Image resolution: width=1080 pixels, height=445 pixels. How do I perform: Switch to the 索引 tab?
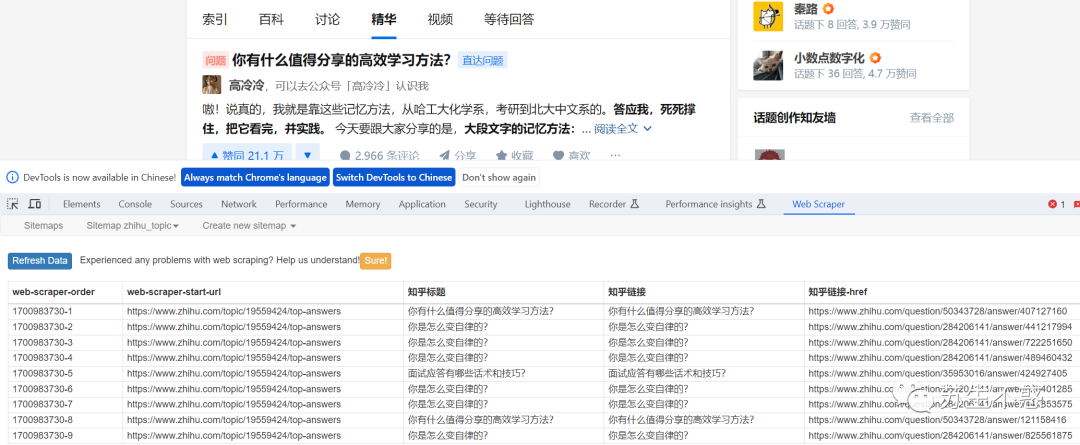(215, 19)
